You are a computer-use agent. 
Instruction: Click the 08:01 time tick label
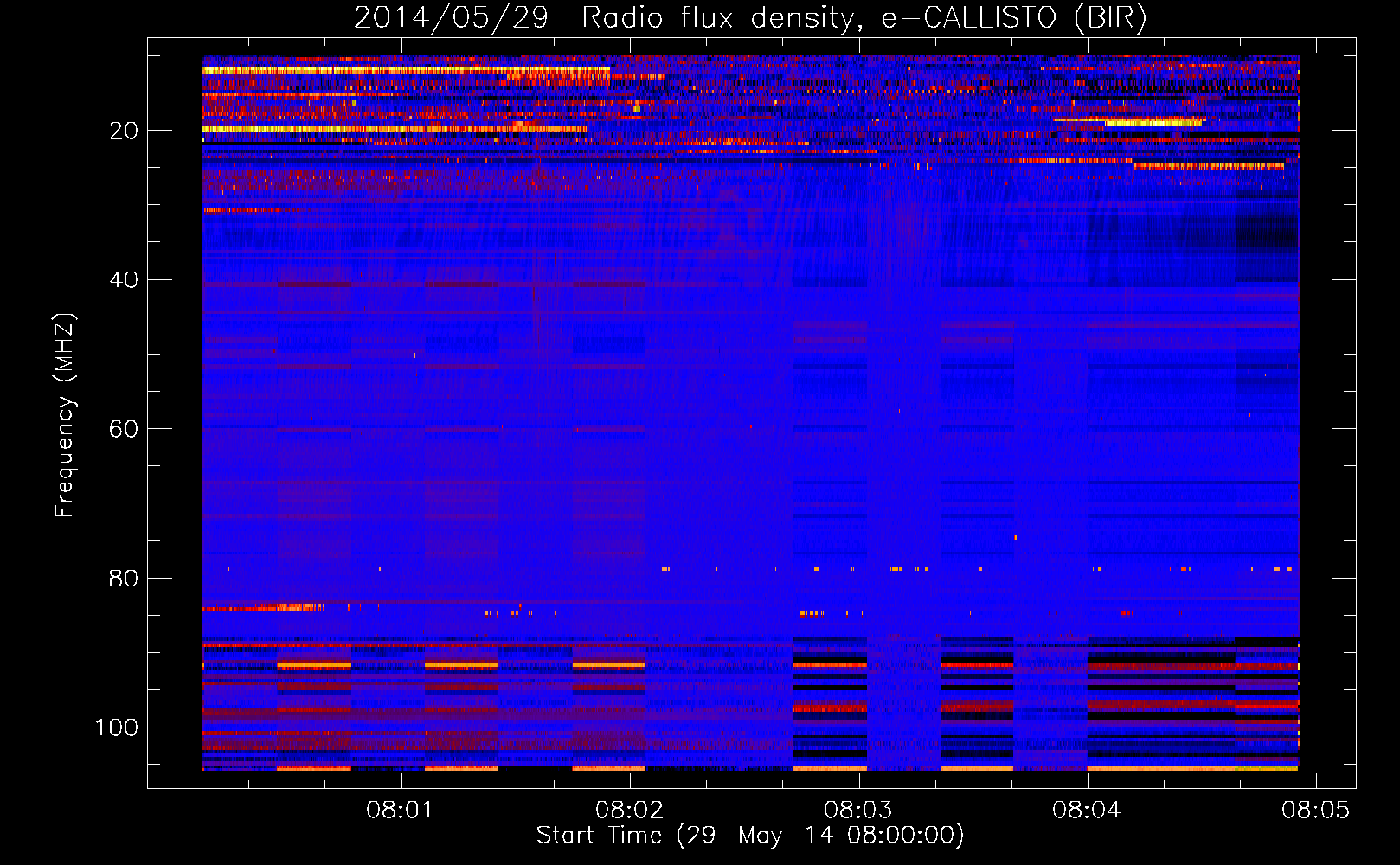[x=400, y=811]
